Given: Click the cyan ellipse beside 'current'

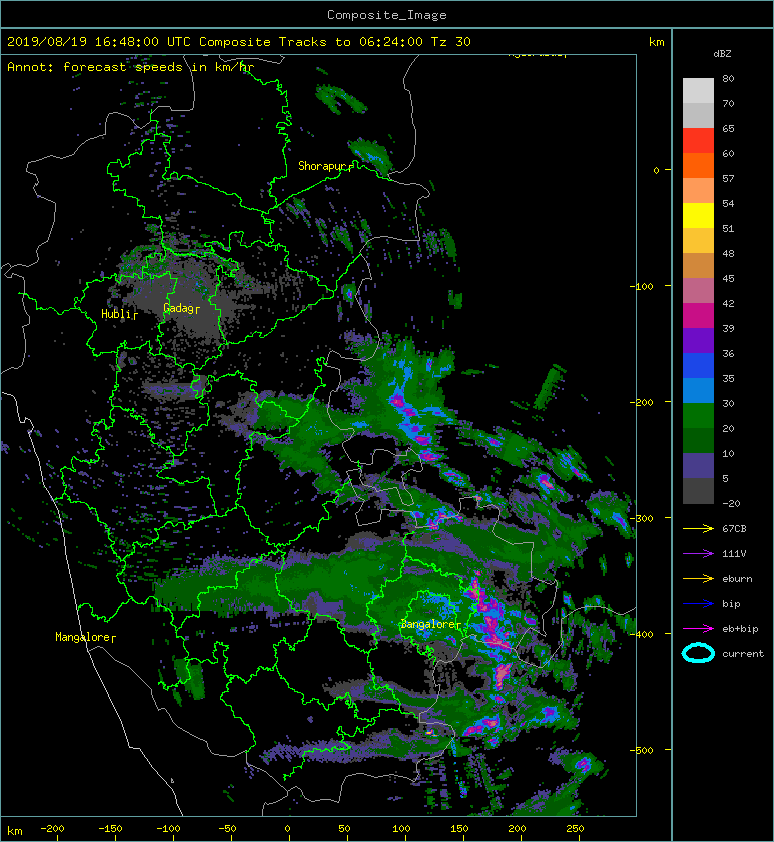Looking at the screenshot, I should click(x=698, y=653).
